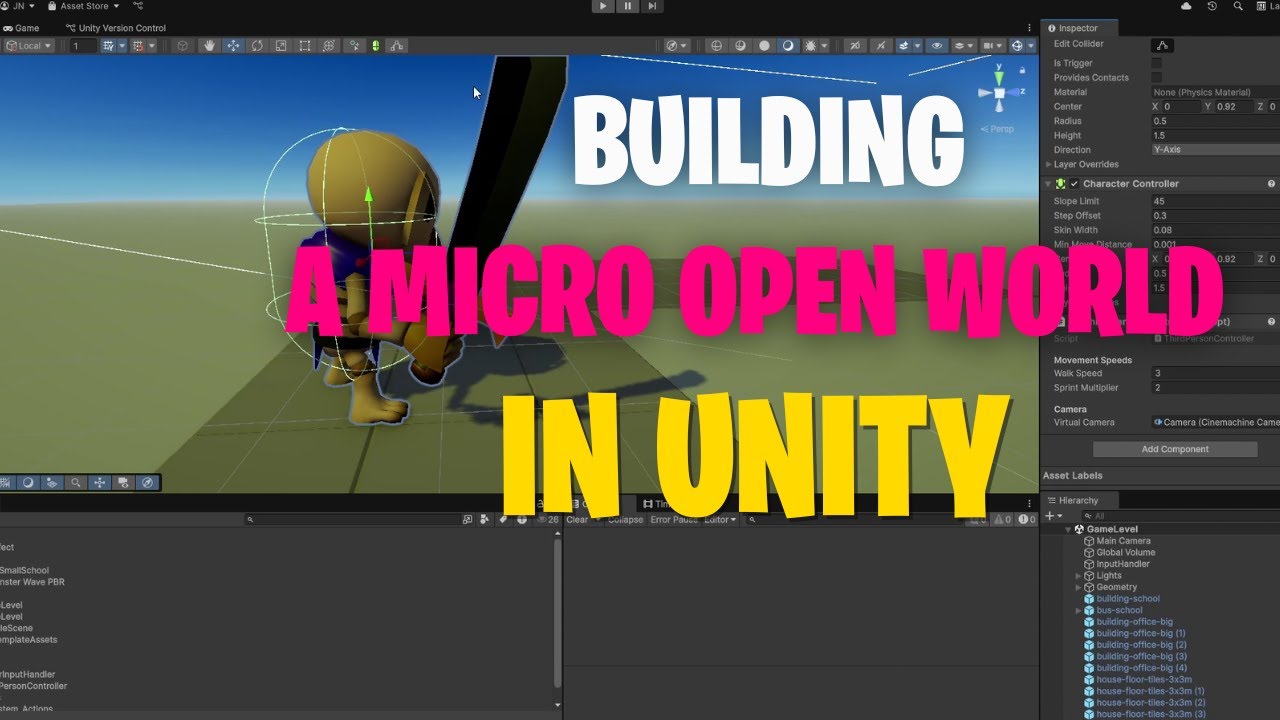The height and width of the screenshot is (720, 1280).
Task: Open the Local handle rotation dropdown
Action: coord(29,46)
